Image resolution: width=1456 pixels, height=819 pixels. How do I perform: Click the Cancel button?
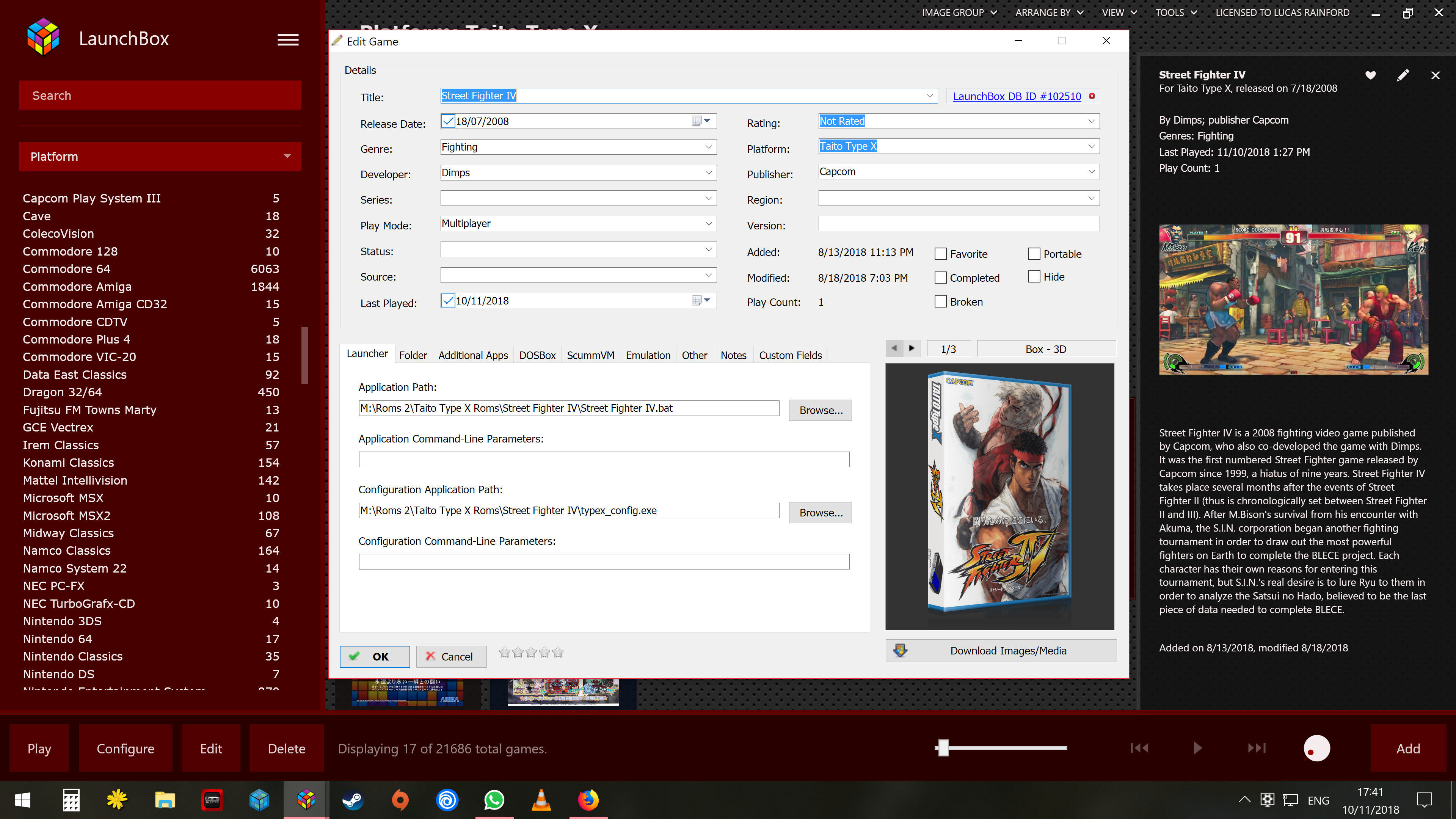(451, 656)
